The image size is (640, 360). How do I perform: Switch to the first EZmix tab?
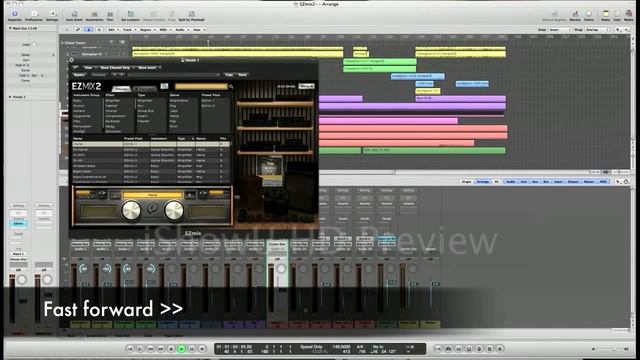click(121, 88)
